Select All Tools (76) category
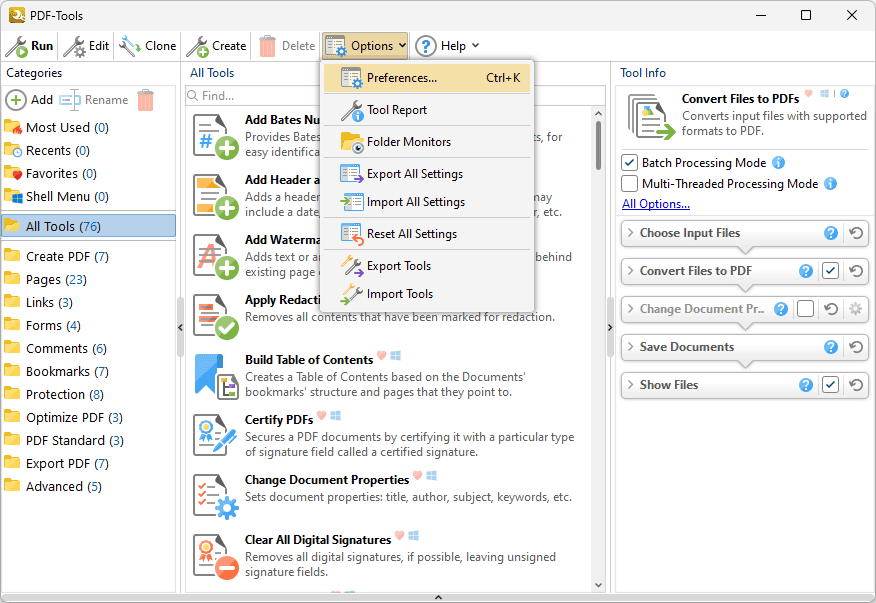The height and width of the screenshot is (603, 876). pyautogui.click(x=89, y=226)
